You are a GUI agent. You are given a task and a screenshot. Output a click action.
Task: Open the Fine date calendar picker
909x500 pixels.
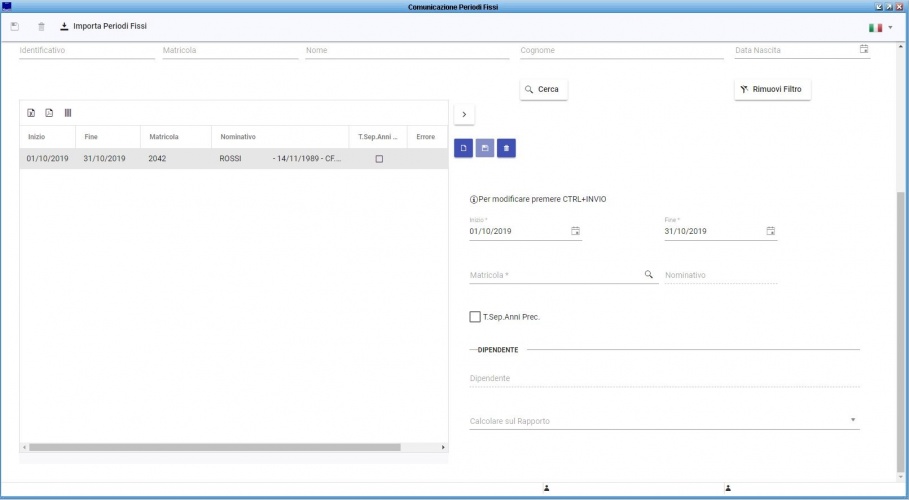pos(770,231)
